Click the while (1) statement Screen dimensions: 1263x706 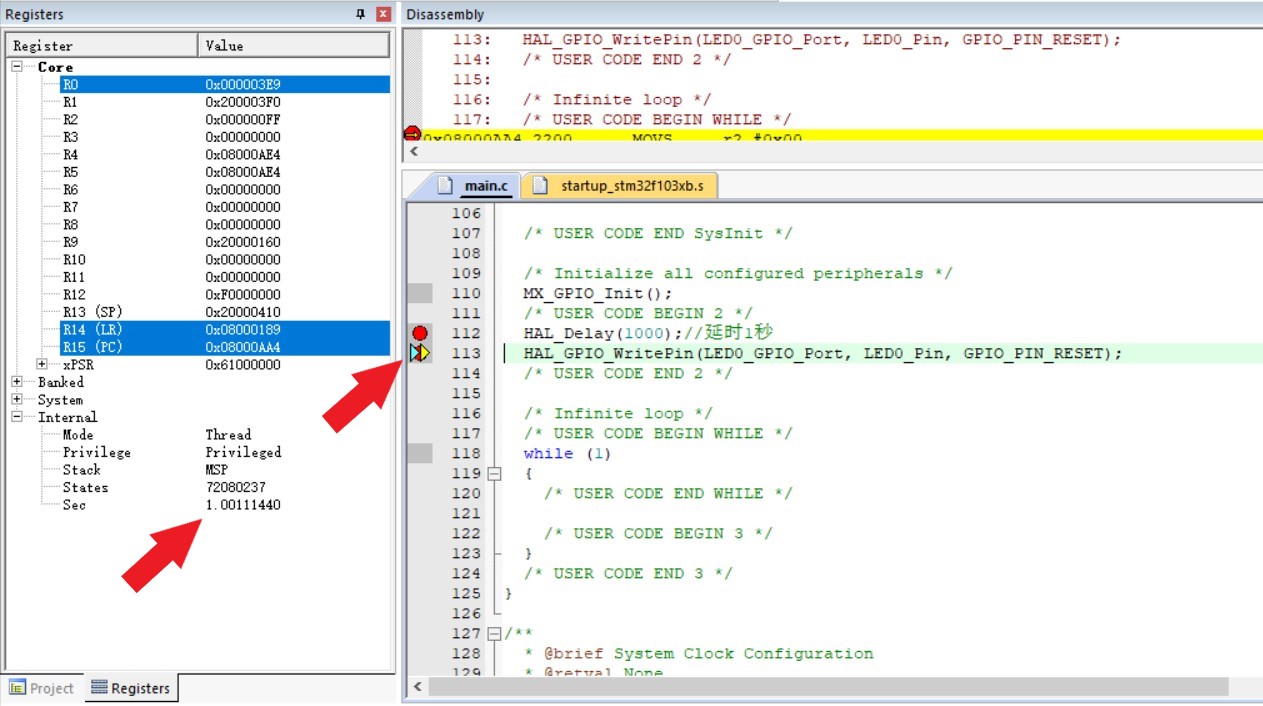click(x=567, y=453)
